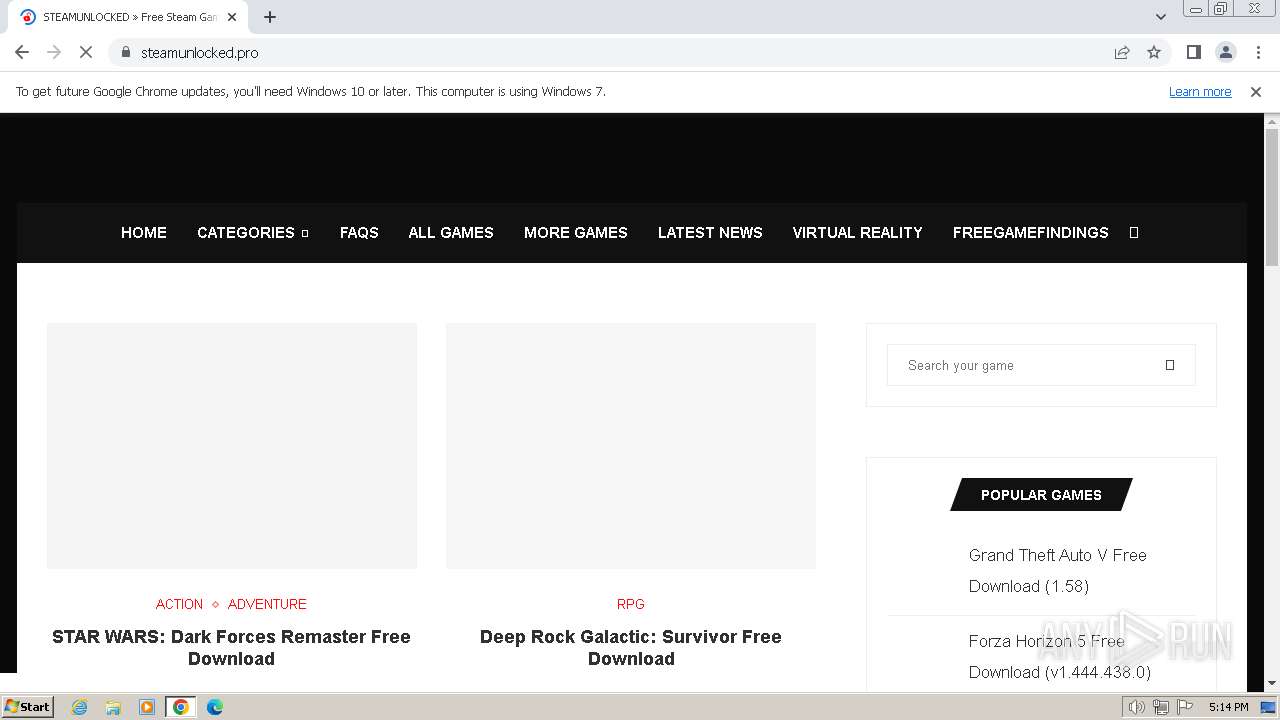This screenshot has height=720, width=1280.
Task: Open the Chrome profile avatar
Action: (1225, 52)
